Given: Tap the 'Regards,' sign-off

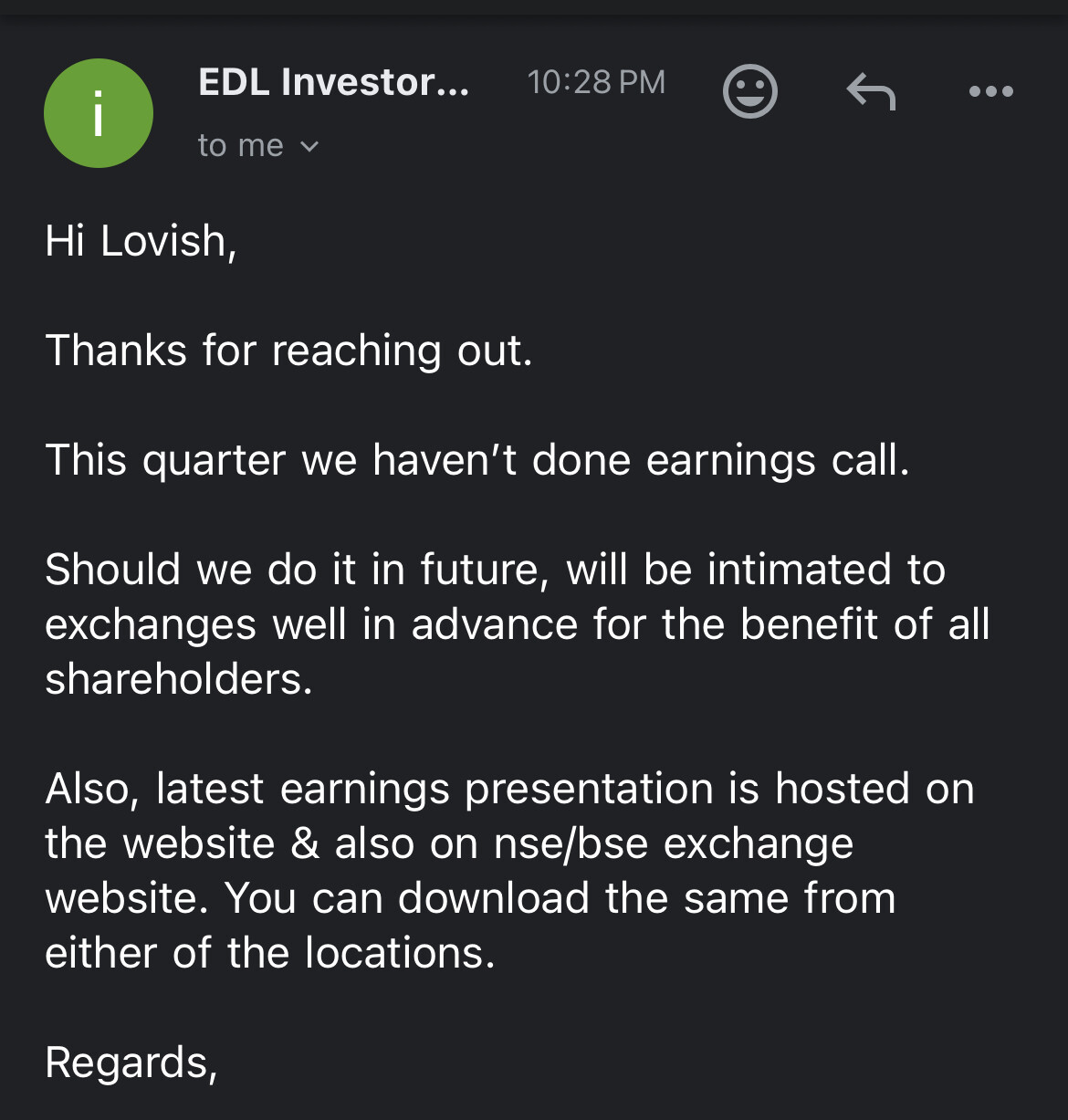Looking at the screenshot, I should tap(131, 1062).
